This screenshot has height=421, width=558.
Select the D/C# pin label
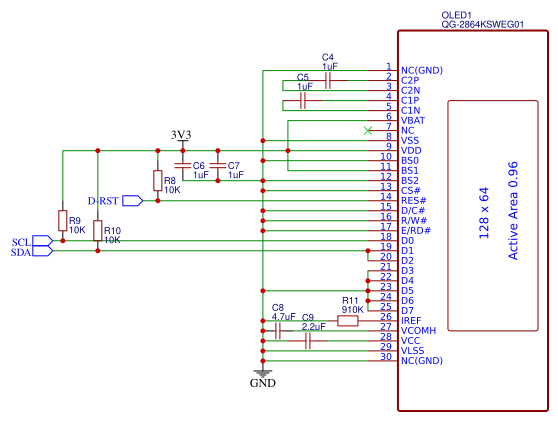pos(413,211)
